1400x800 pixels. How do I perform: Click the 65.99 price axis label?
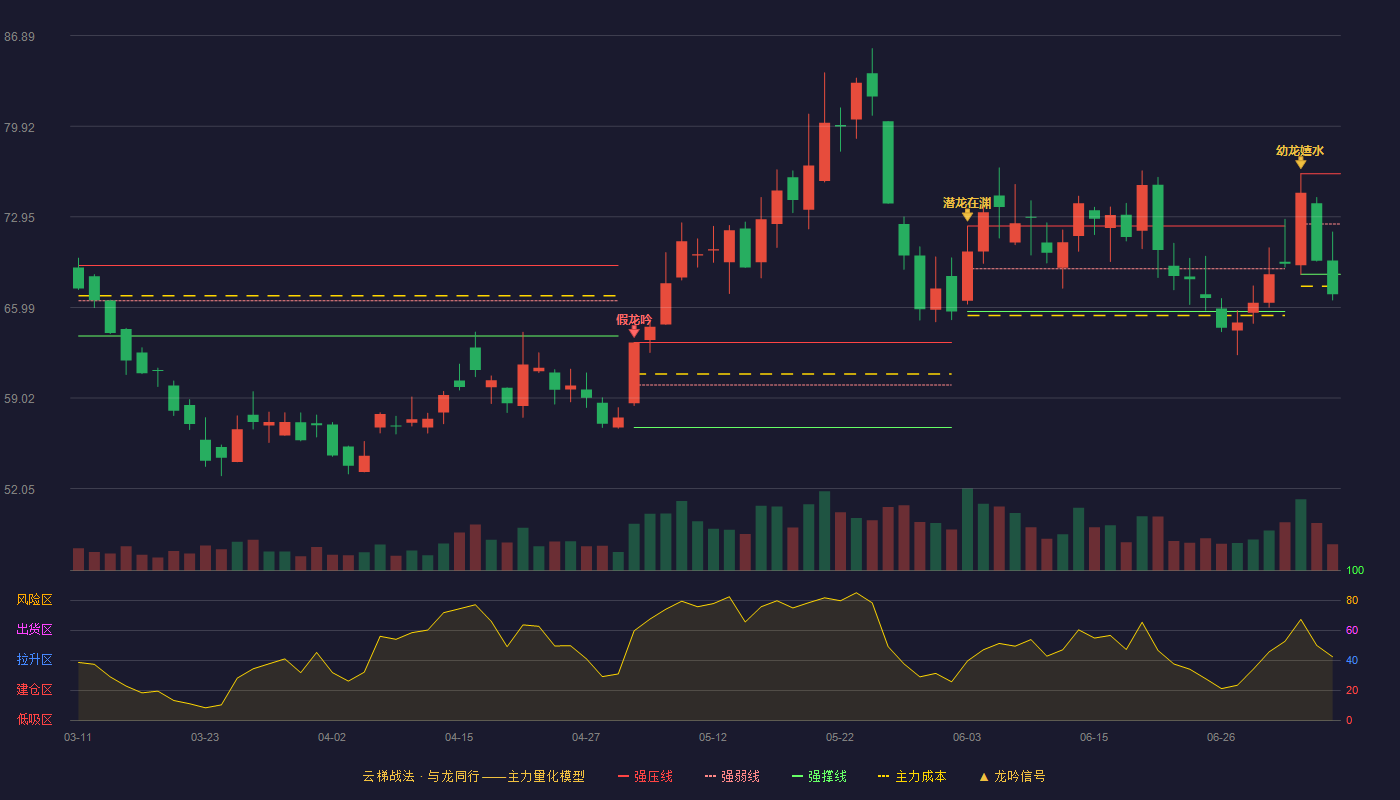pos(19,309)
